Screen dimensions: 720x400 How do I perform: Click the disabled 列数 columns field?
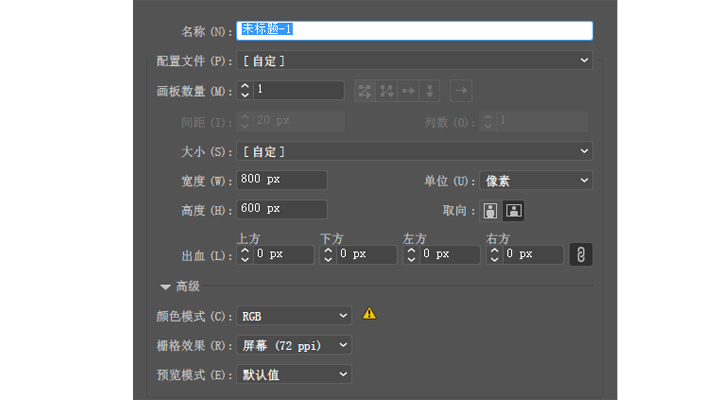542,121
